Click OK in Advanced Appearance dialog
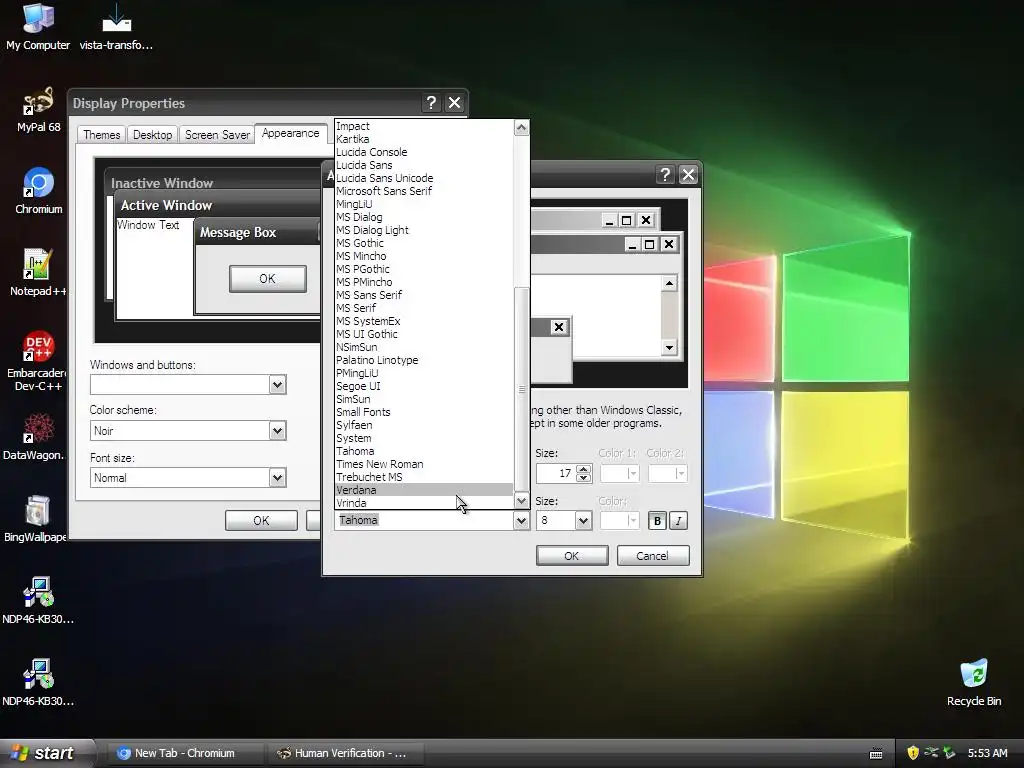1024x768 pixels. click(x=571, y=556)
